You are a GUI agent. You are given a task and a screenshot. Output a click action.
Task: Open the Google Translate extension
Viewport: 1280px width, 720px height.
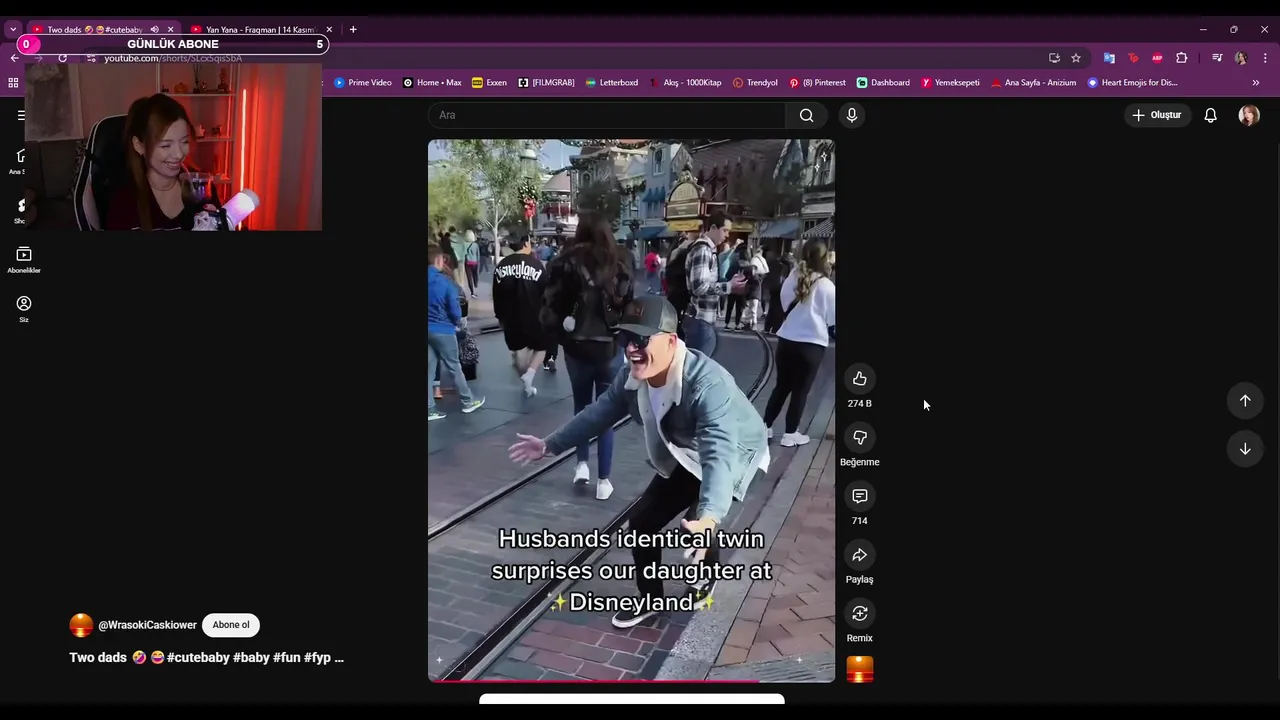pyautogui.click(x=1109, y=58)
